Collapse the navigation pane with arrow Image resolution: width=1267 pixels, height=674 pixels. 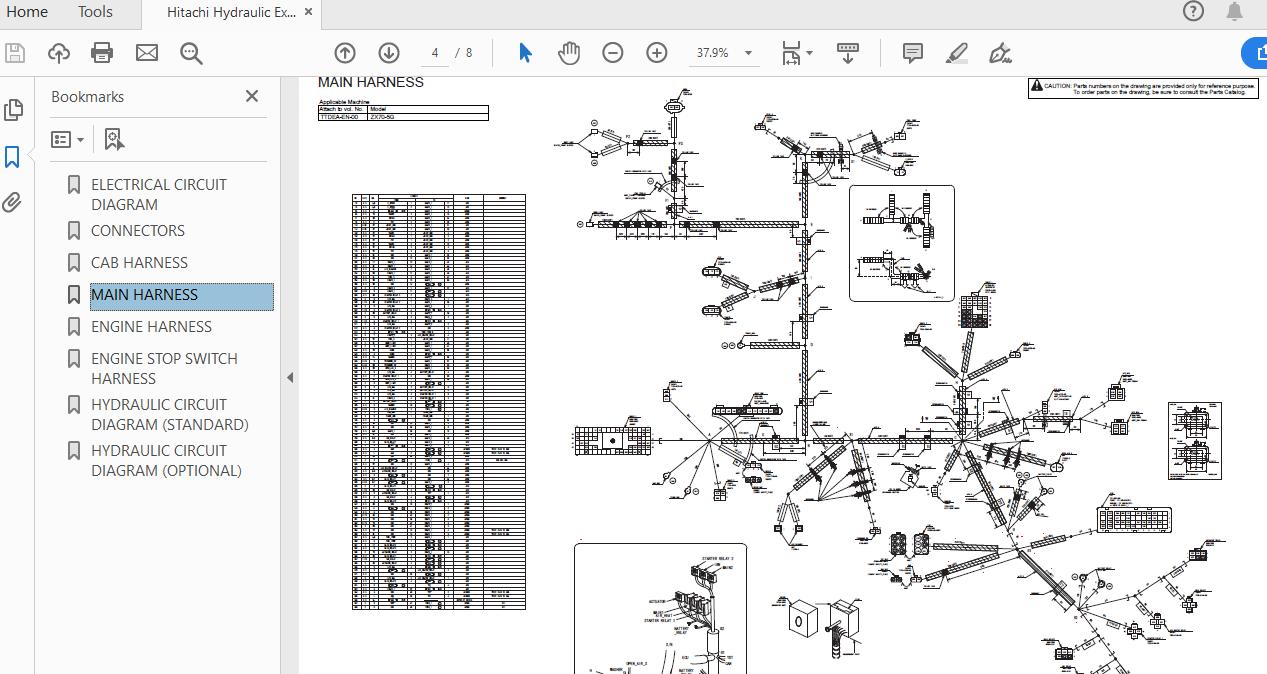pyautogui.click(x=290, y=378)
